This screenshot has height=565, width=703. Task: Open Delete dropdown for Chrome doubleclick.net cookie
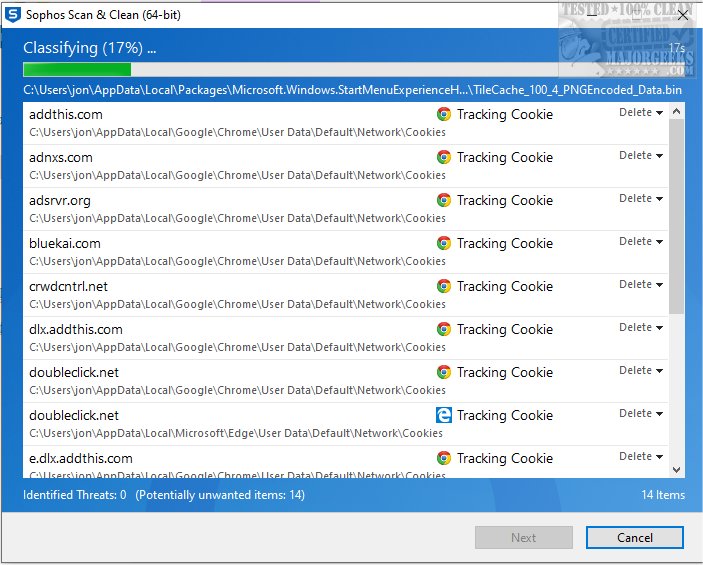coord(641,371)
